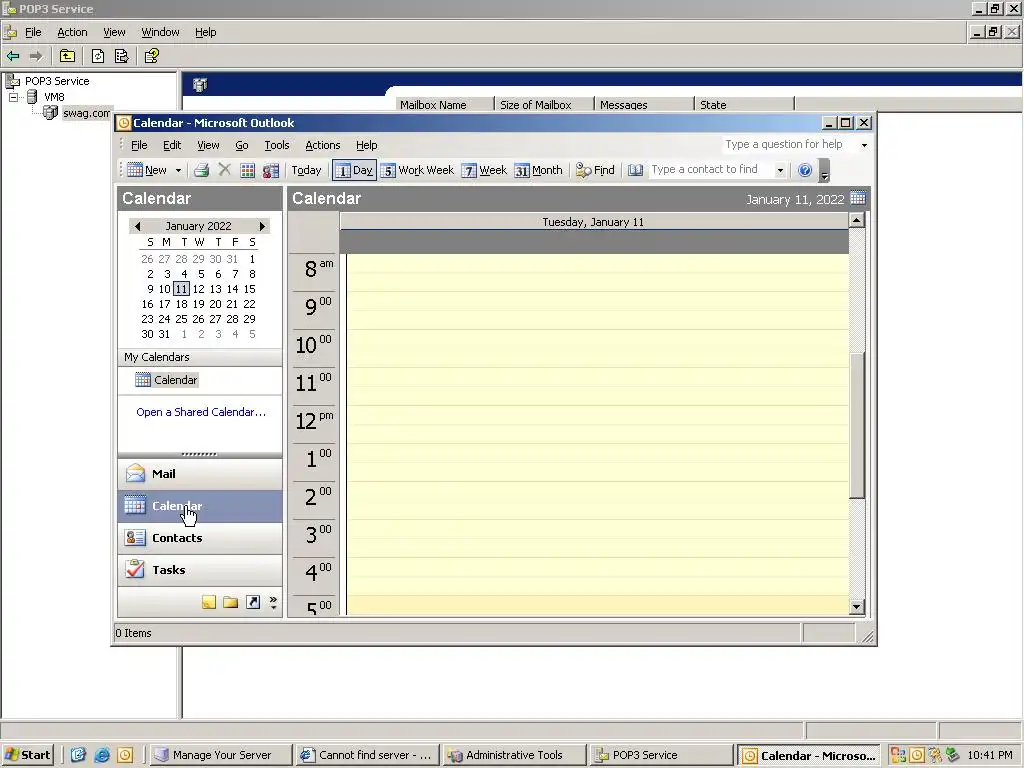This screenshot has width=1024, height=768.
Task: Click the calendar icon beside January 11, 2022
Action: click(857, 199)
